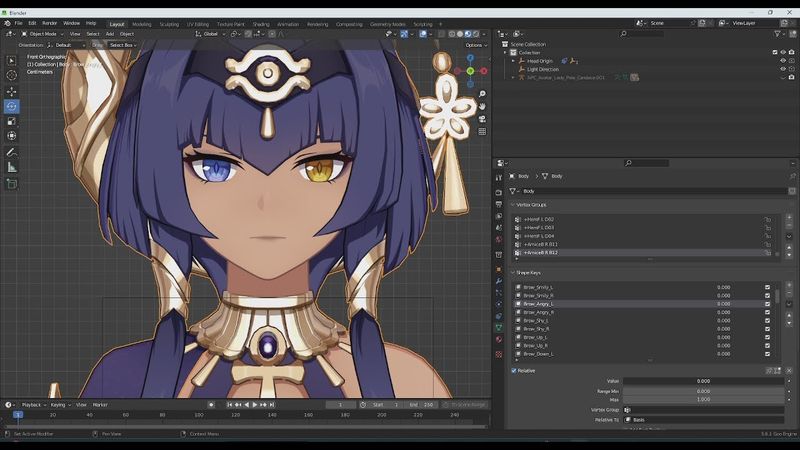This screenshot has width=800, height=450.
Task: Click the Blender logo menu icon
Action: 7,23
